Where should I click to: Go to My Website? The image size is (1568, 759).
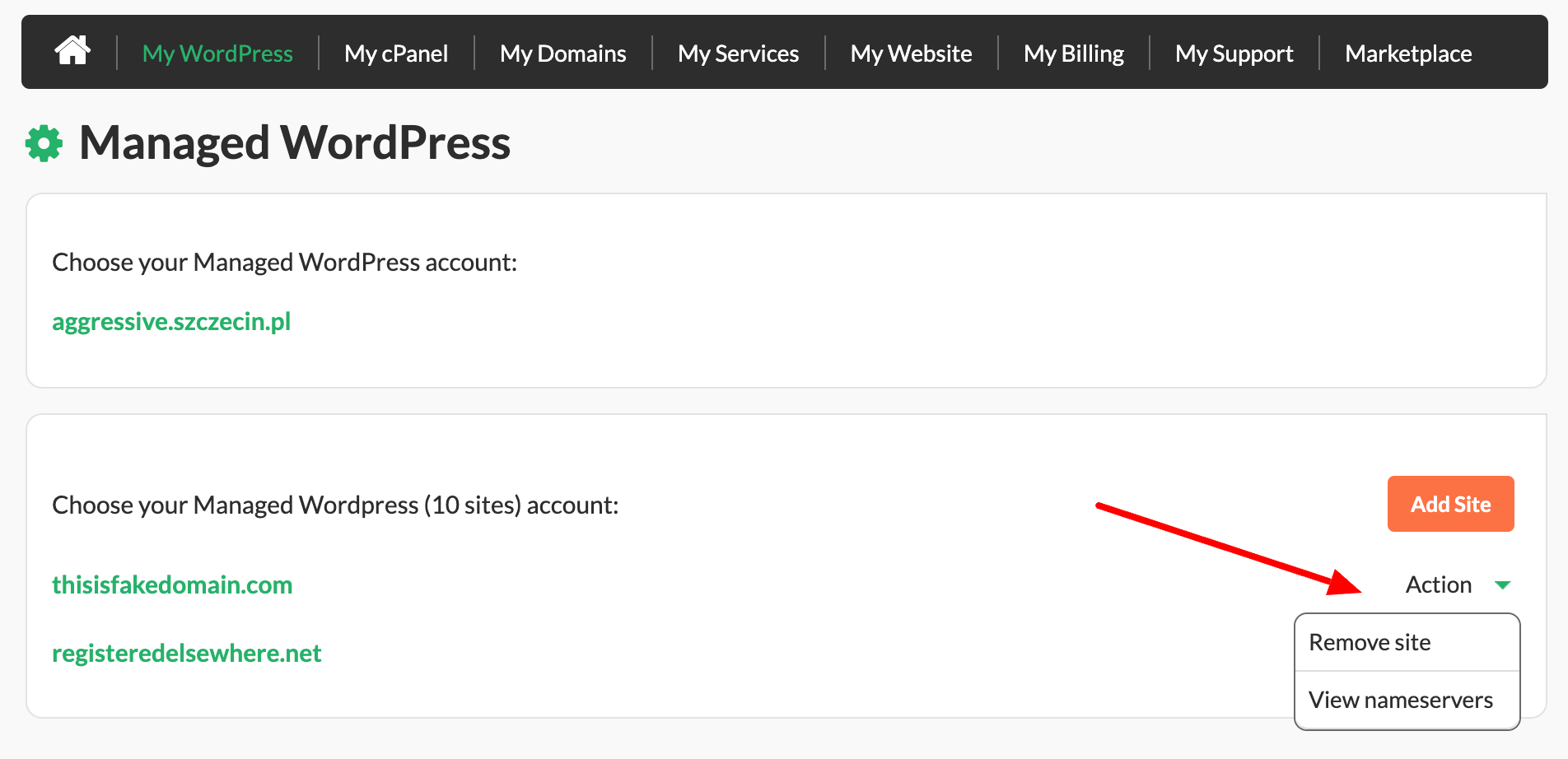point(911,53)
